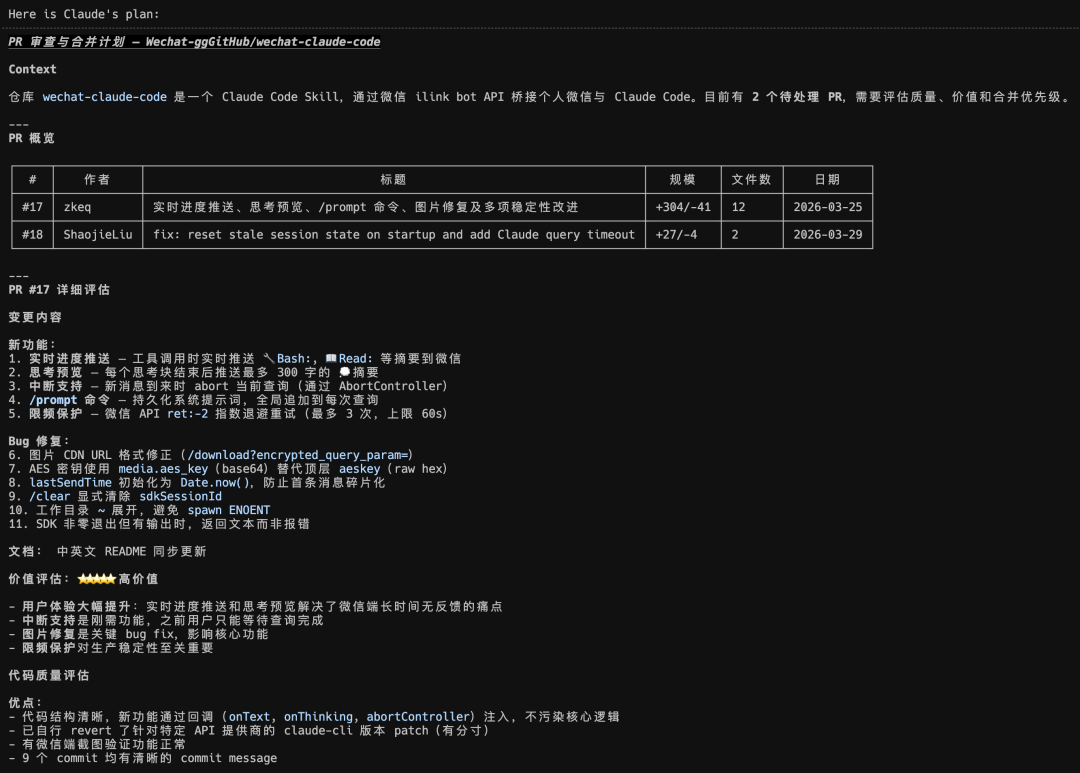Click the '文件数' table header
This screenshot has height=773, width=1080.
pos(751,179)
